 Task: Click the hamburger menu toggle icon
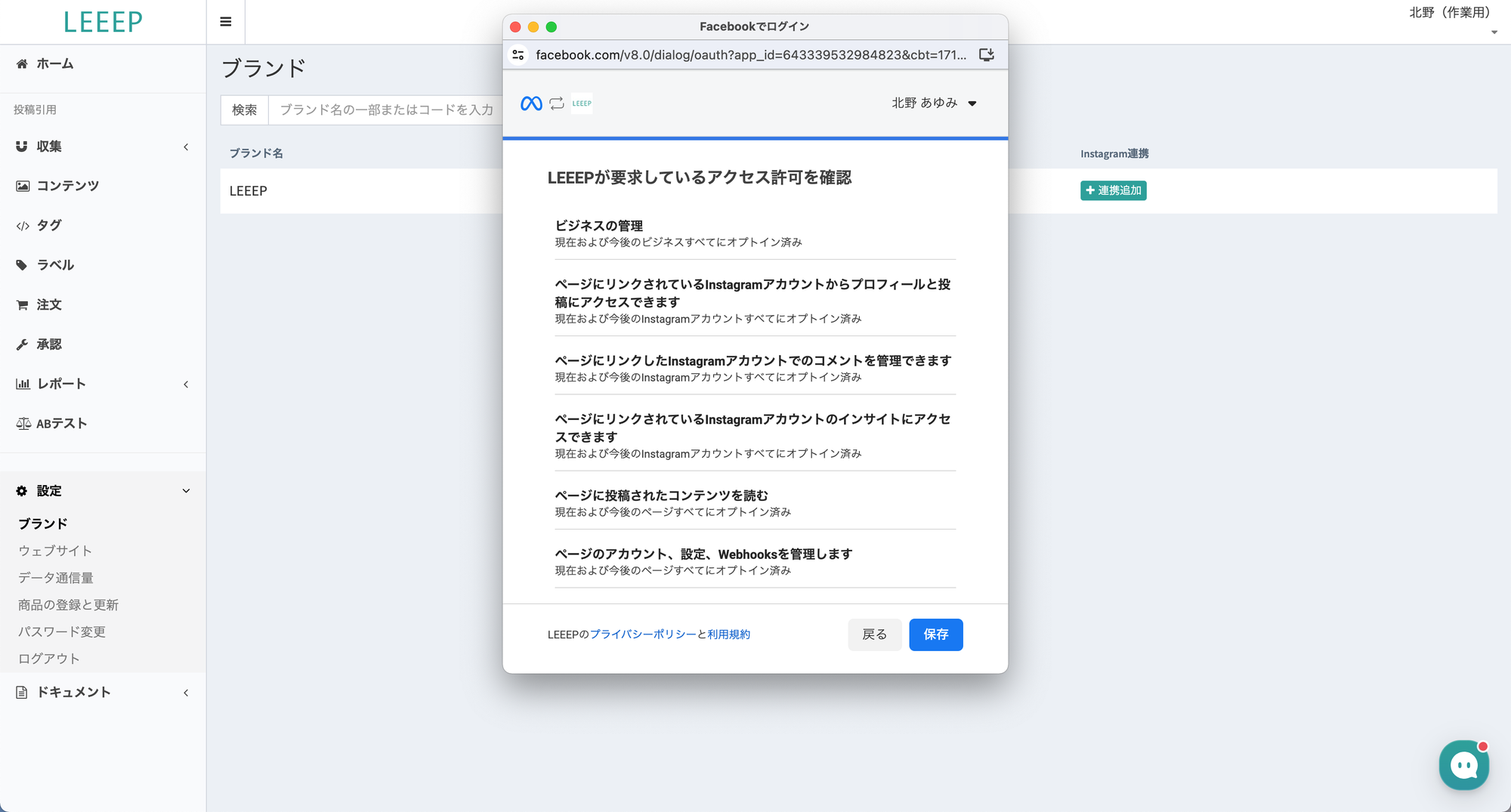point(225,22)
